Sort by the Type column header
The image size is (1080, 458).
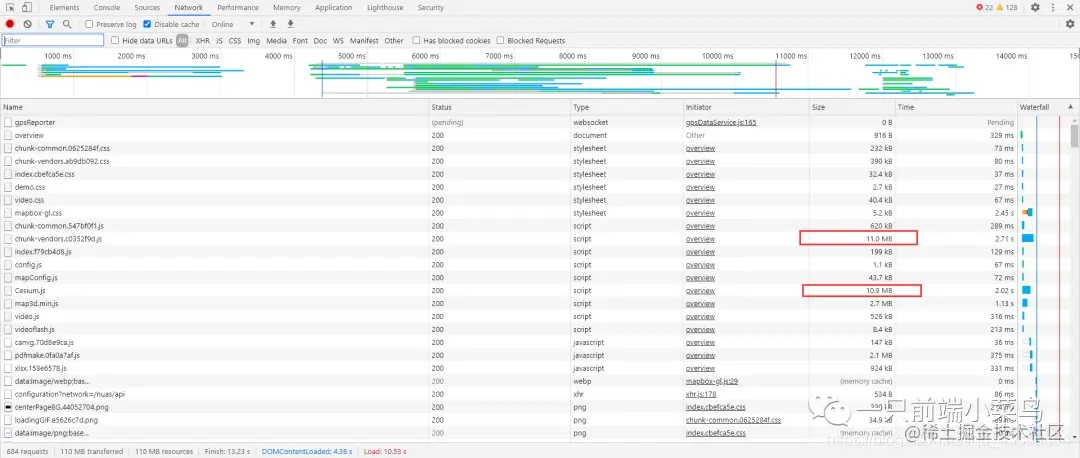(x=626, y=107)
